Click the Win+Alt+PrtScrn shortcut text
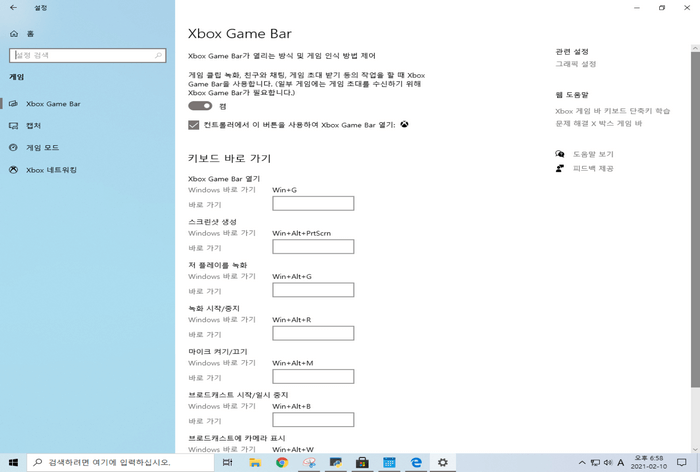This screenshot has height=472, width=700. point(301,233)
